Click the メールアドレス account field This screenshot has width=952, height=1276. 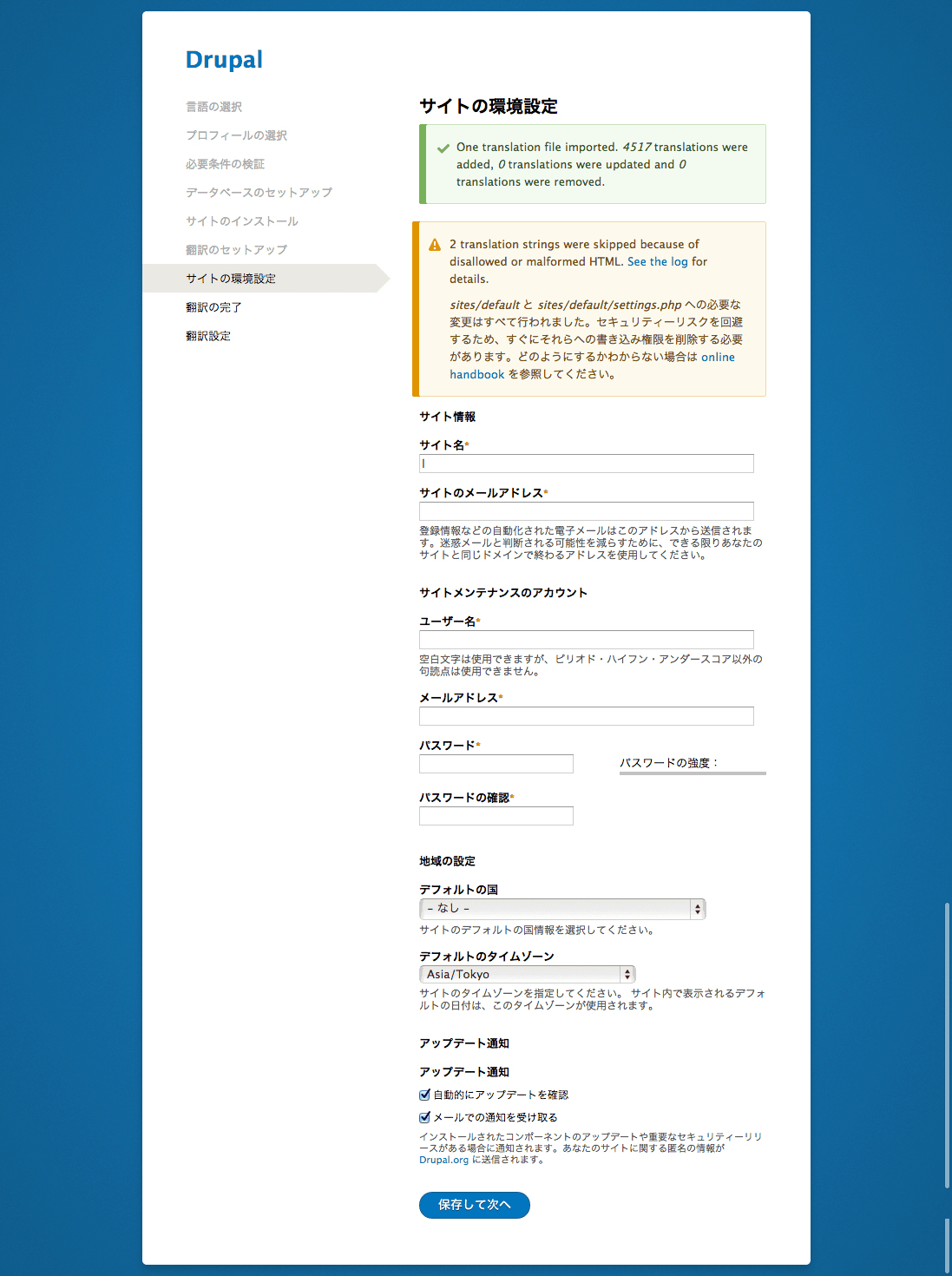(x=587, y=716)
